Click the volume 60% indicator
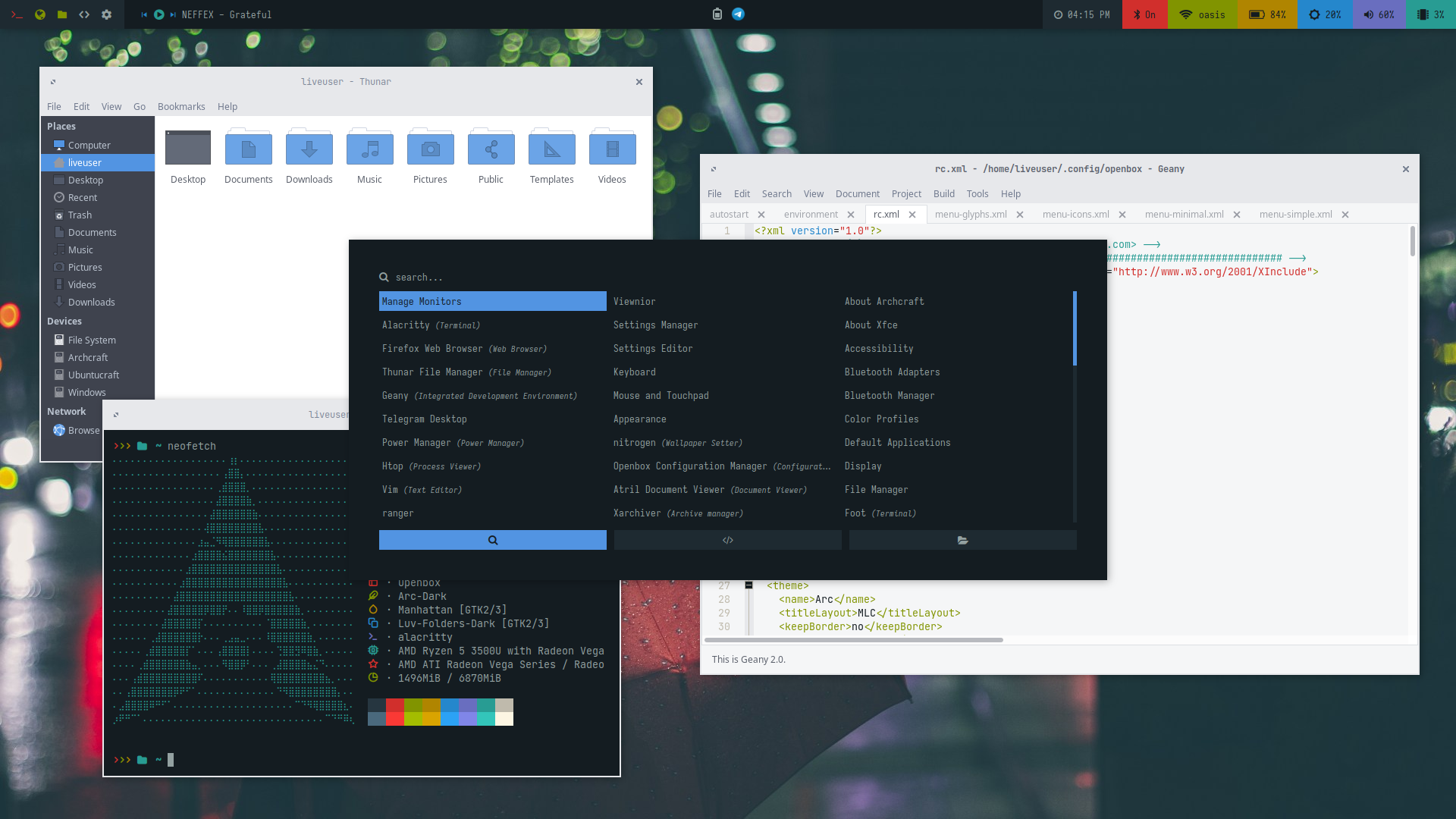This screenshot has height=819, width=1456. [x=1378, y=14]
